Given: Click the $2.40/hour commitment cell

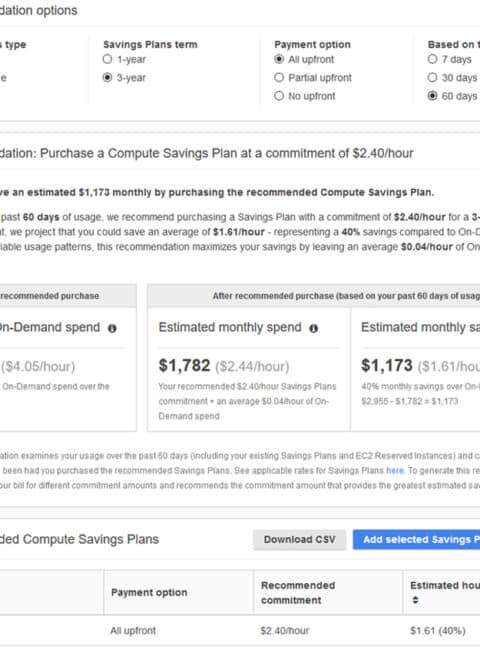Looking at the screenshot, I should coord(285,631).
